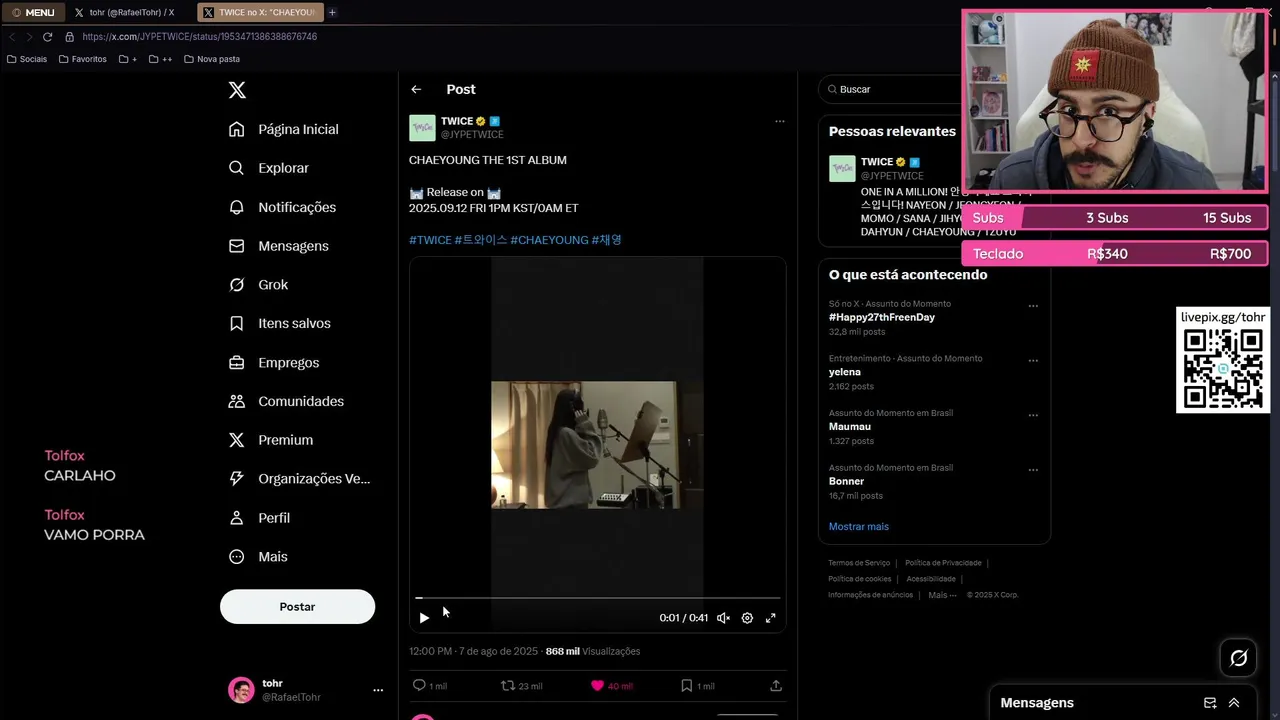Image resolution: width=1280 pixels, height=720 pixels.
Task: Compose new message in Mensagens drawer
Action: pos(1210,703)
